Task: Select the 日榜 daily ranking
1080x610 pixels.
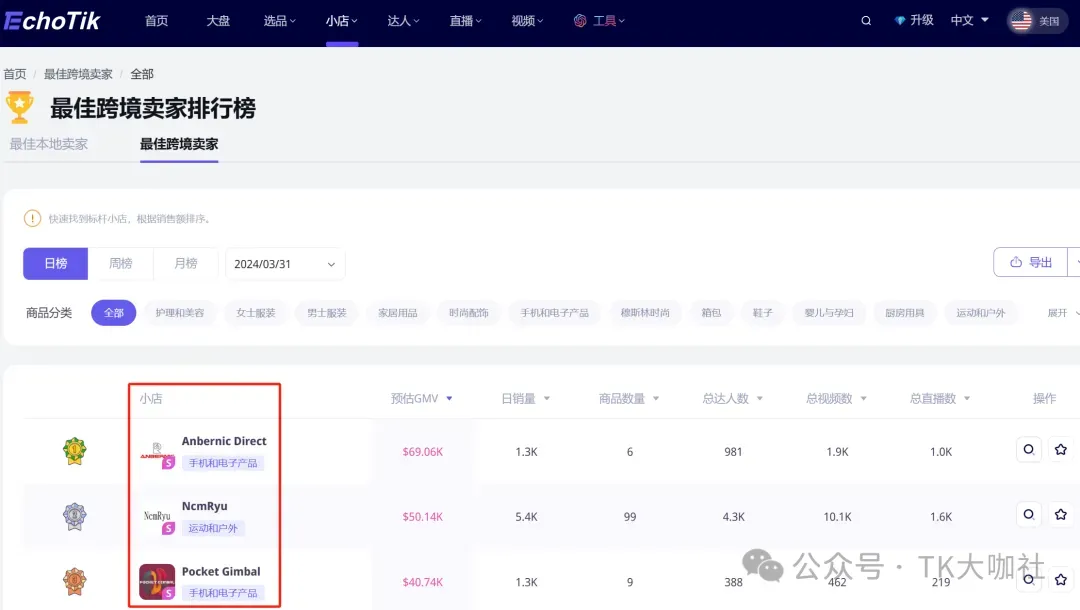Action: tap(56, 264)
